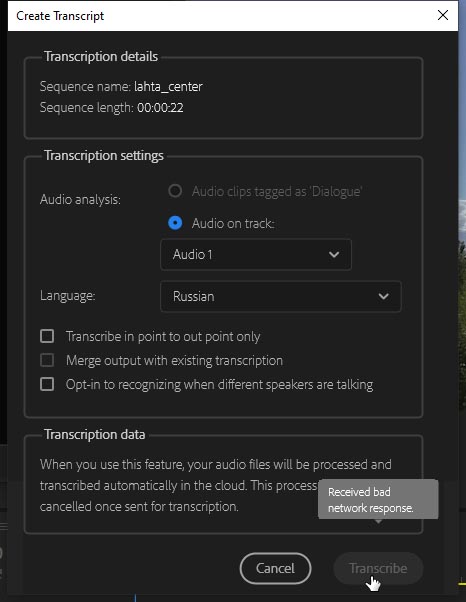
Task: Click the chevron arrow beside Audio 1
Action: click(334, 255)
